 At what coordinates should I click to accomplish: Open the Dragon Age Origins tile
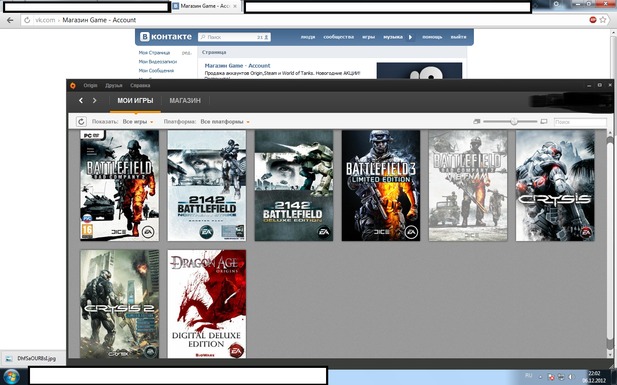click(207, 304)
